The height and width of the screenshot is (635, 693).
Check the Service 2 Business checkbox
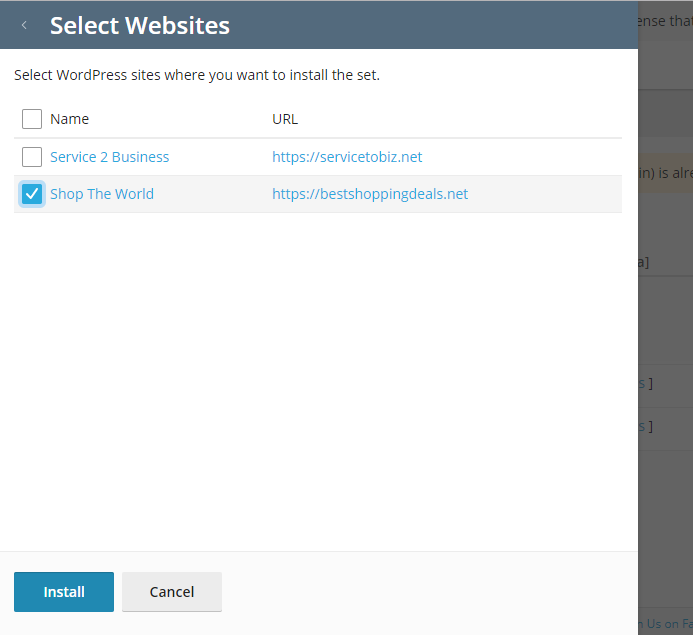click(x=32, y=157)
